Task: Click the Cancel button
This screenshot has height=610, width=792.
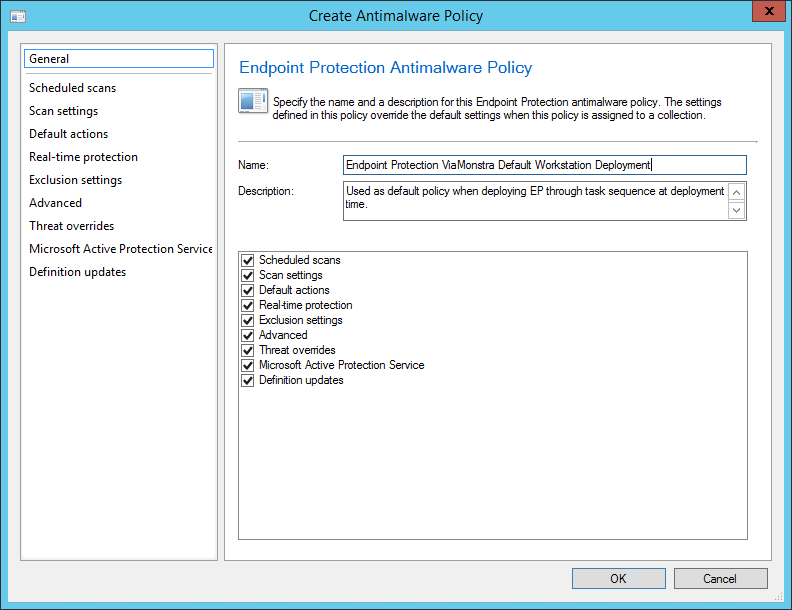Action: point(720,579)
